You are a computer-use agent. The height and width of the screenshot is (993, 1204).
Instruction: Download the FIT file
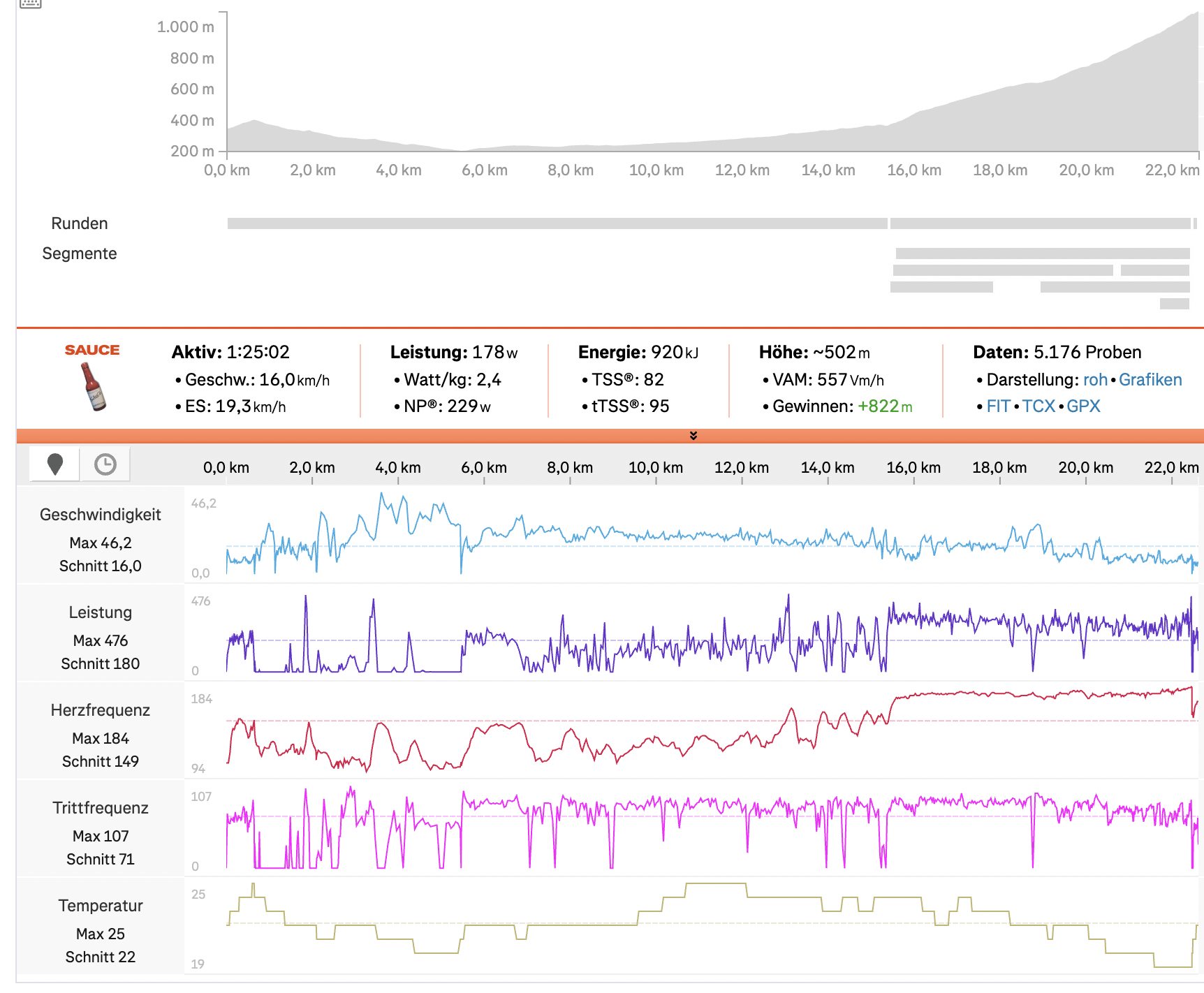[x=998, y=406]
